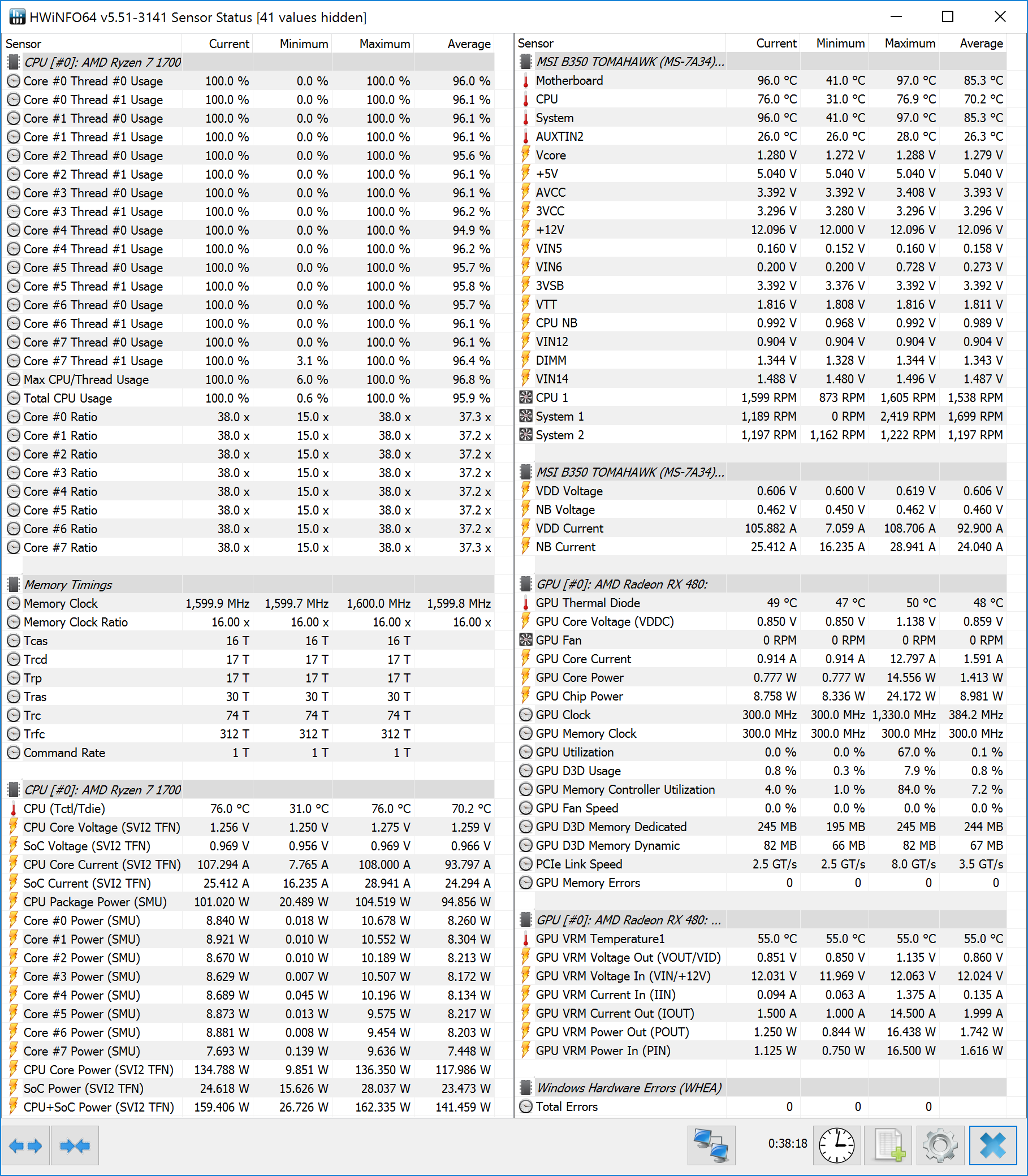Image resolution: width=1028 pixels, height=1176 pixels.
Task: Click the thermometer icon beside CPU (Tctl/Tdie)
Action: tap(13, 809)
